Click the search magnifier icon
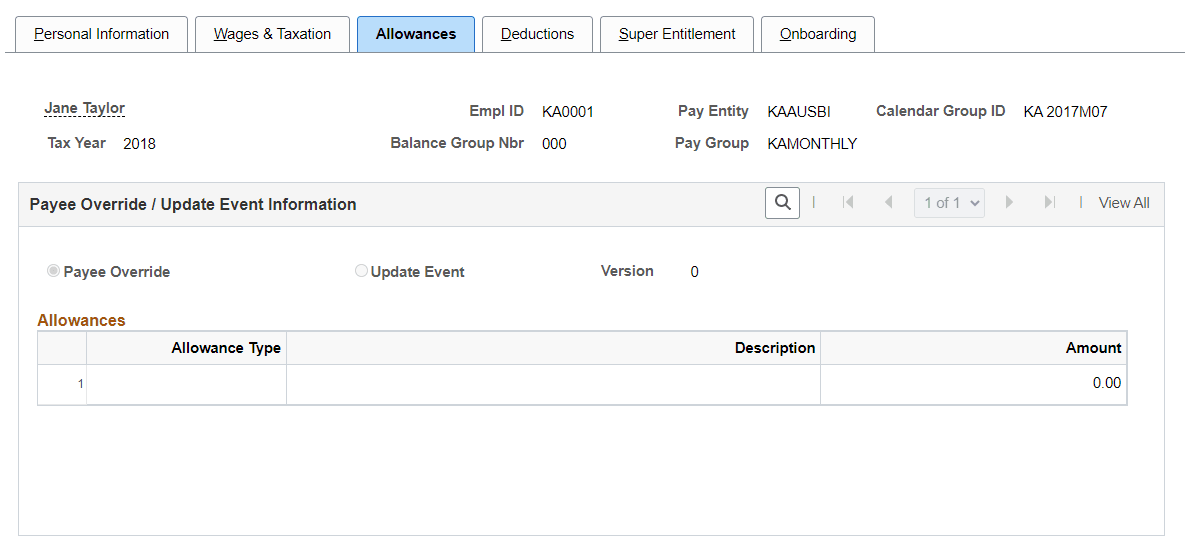Viewport: 1185px width, 549px height. (x=782, y=203)
